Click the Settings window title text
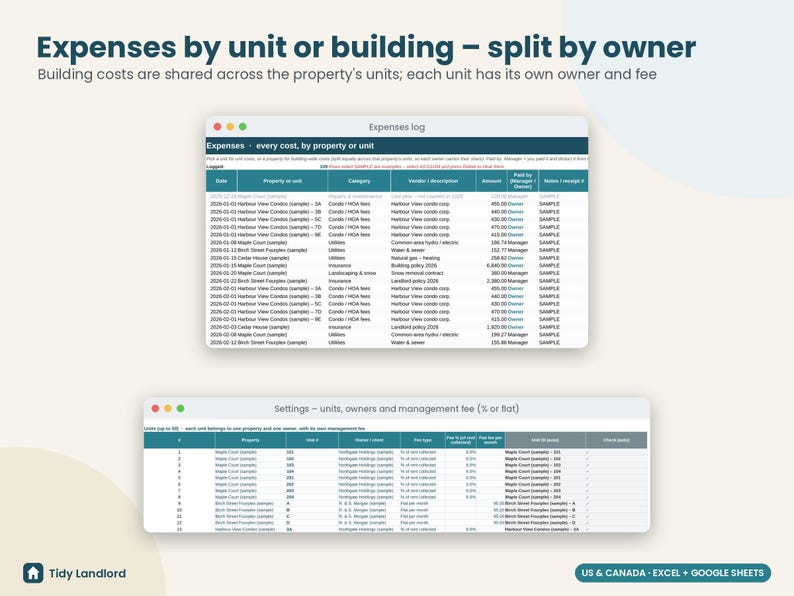The width and height of the screenshot is (794, 596). [x=396, y=409]
